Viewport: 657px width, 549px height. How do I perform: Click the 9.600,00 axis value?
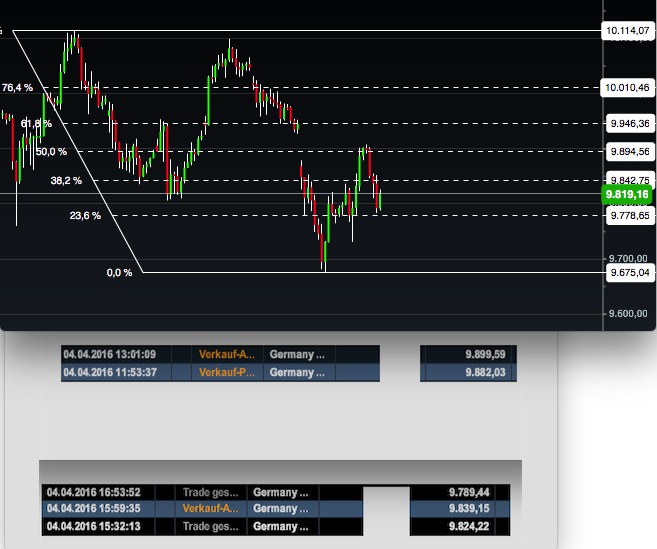[x=628, y=313]
